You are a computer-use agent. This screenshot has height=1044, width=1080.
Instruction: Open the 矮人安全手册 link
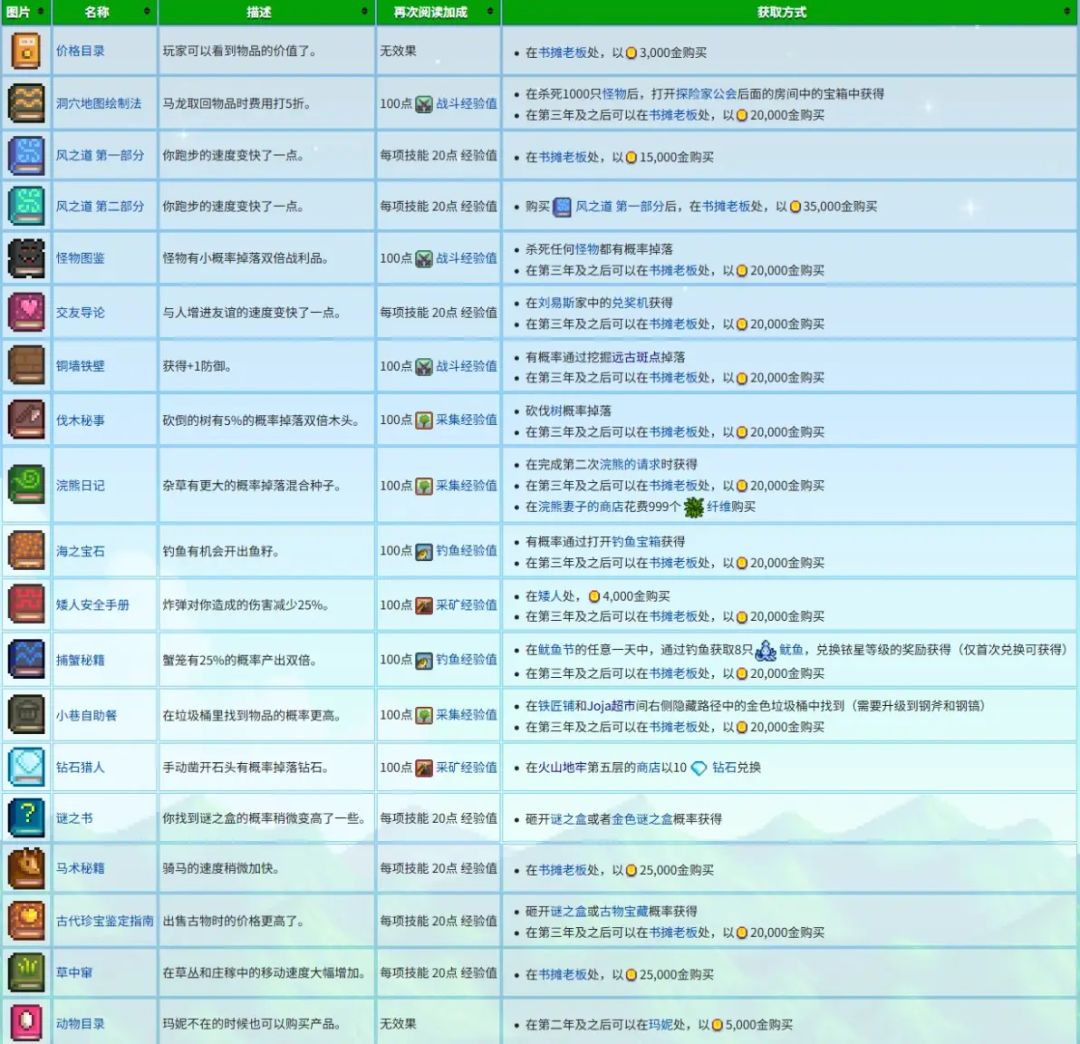pyautogui.click(x=92, y=605)
